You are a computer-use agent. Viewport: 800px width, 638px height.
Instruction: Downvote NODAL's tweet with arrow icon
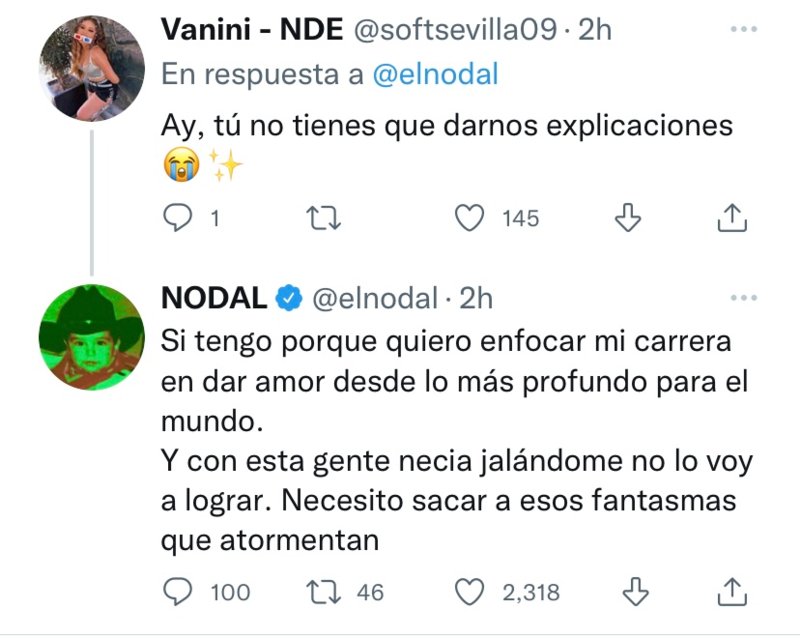click(x=636, y=592)
